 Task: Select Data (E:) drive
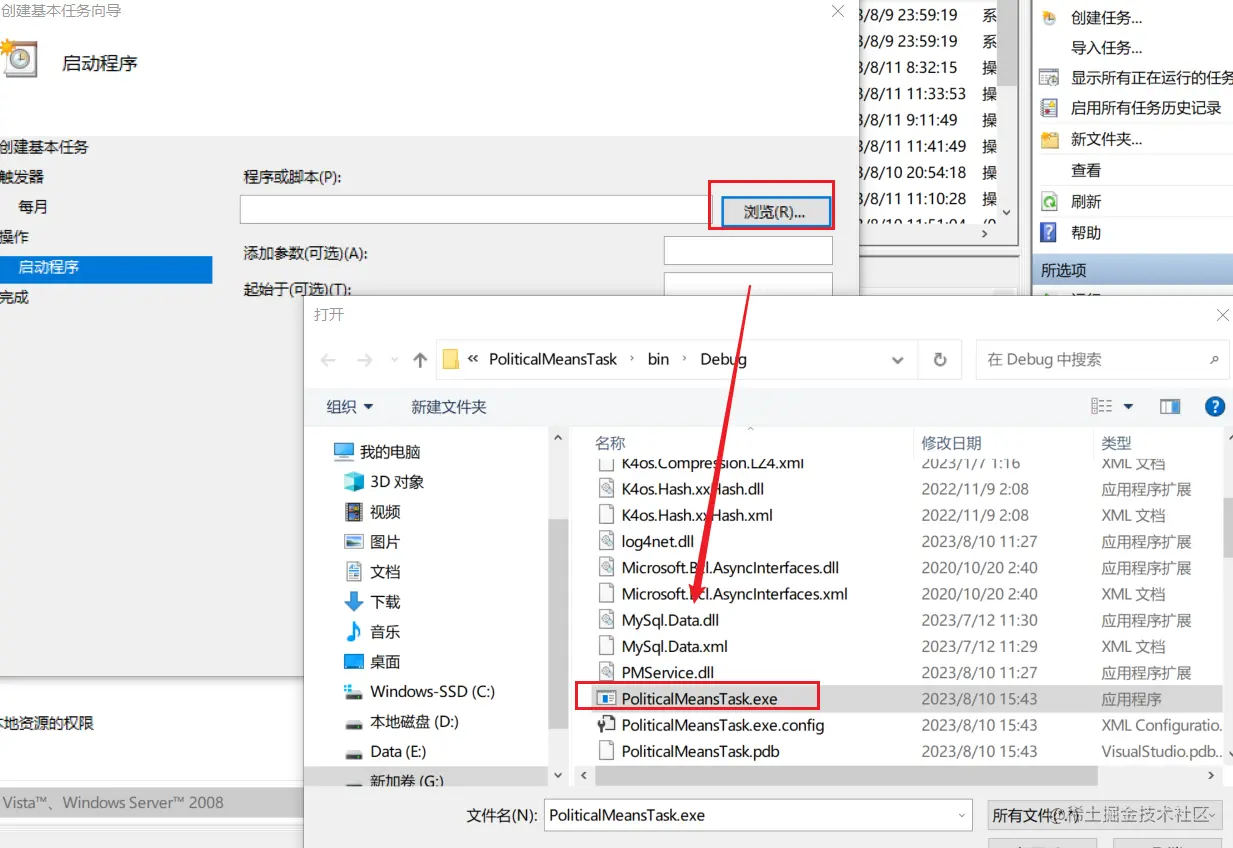(397, 752)
